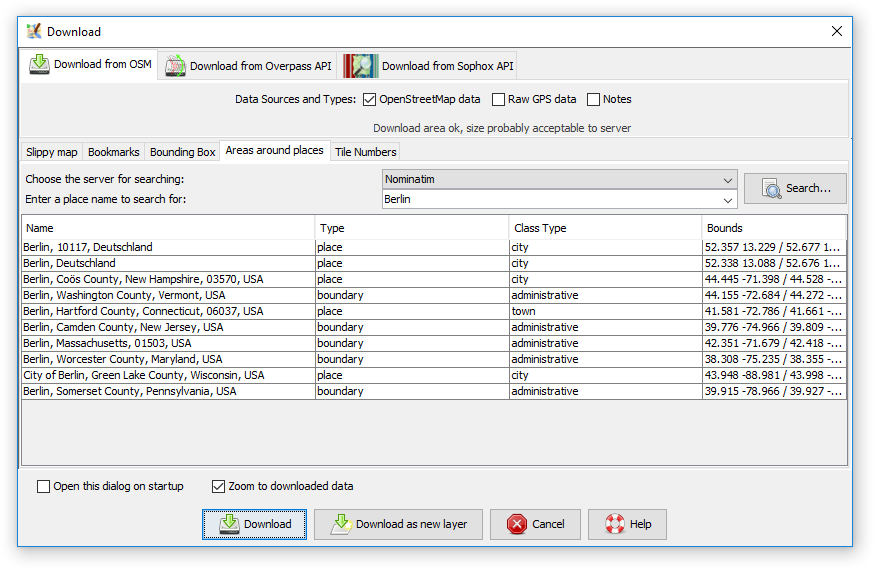Open the place name dropdown showing Berlin

tap(727, 200)
